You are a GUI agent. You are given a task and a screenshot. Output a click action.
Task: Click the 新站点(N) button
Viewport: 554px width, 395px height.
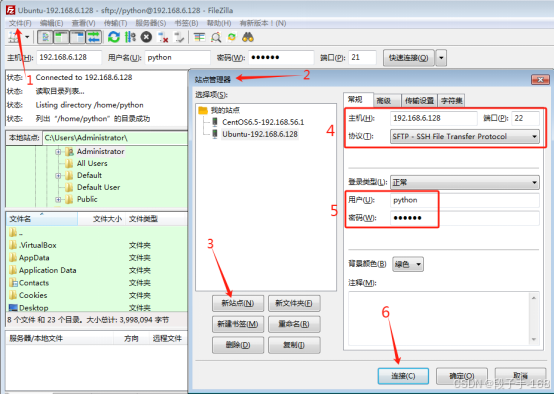[238, 303]
